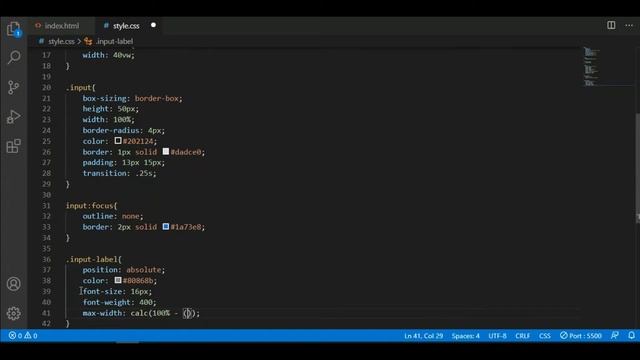Click the code minimap overview
Image resolution: width=640 pixels, height=360 pixels.
(x=591, y=67)
